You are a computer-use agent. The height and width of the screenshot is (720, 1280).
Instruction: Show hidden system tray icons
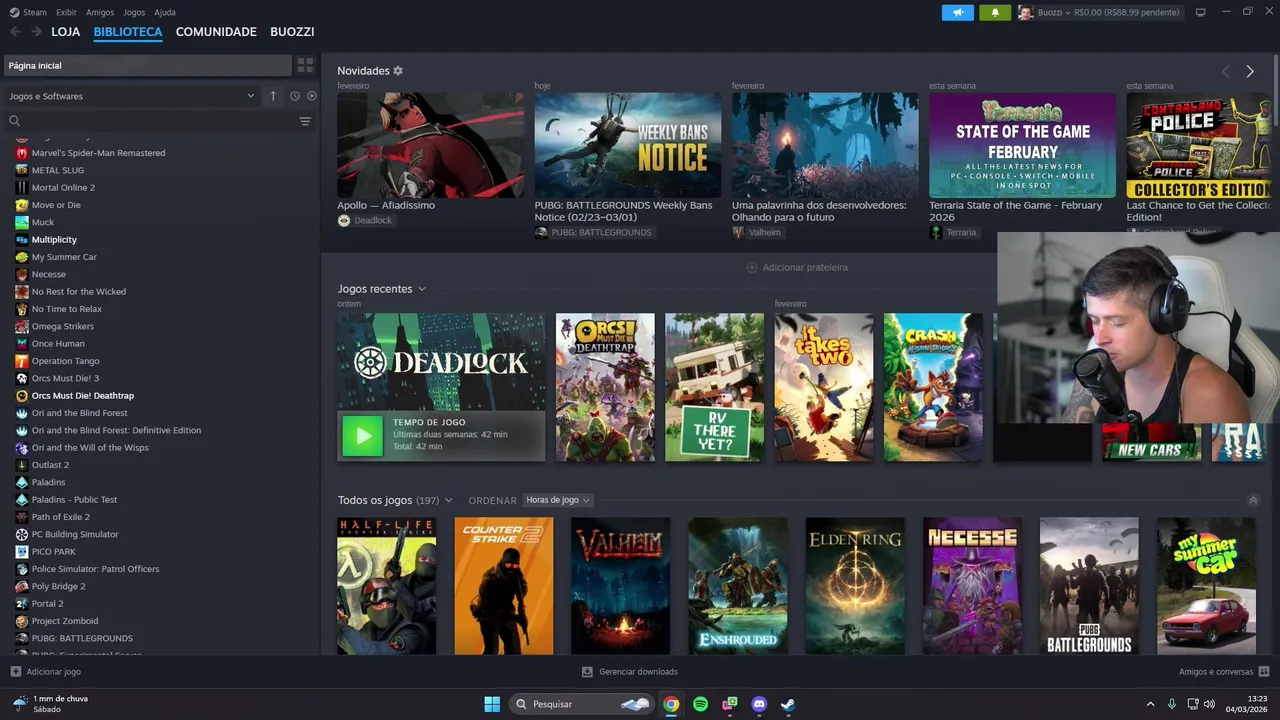pos(1150,704)
